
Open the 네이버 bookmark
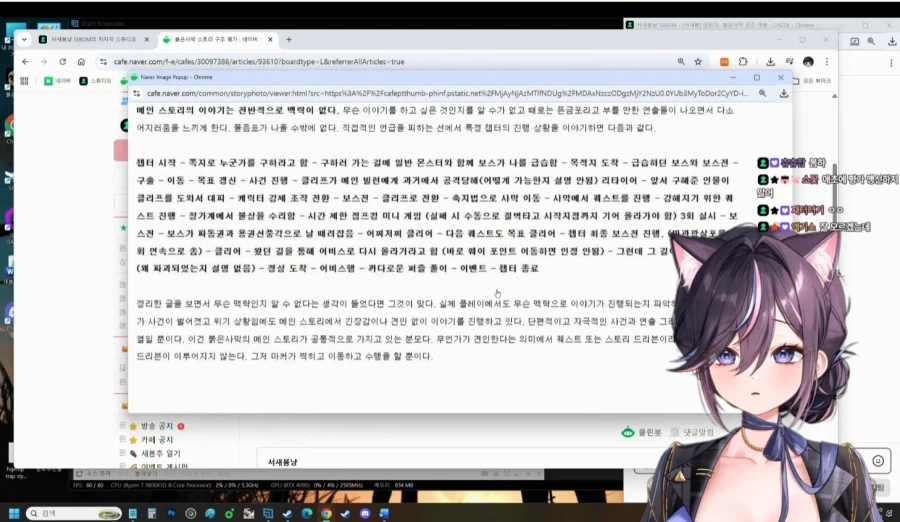tap(57, 81)
